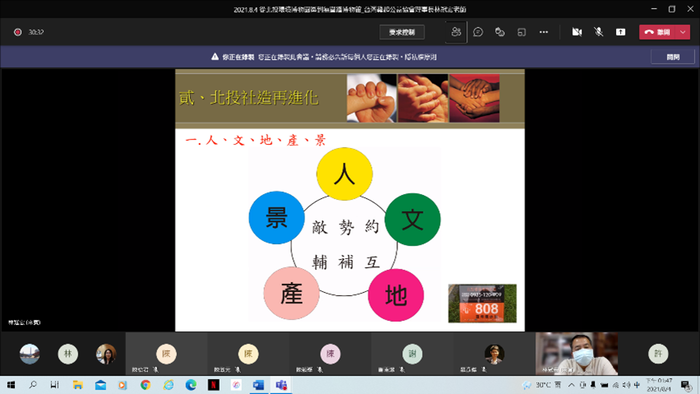Click the red Leave call button
700x394 pixels.
click(x=658, y=32)
